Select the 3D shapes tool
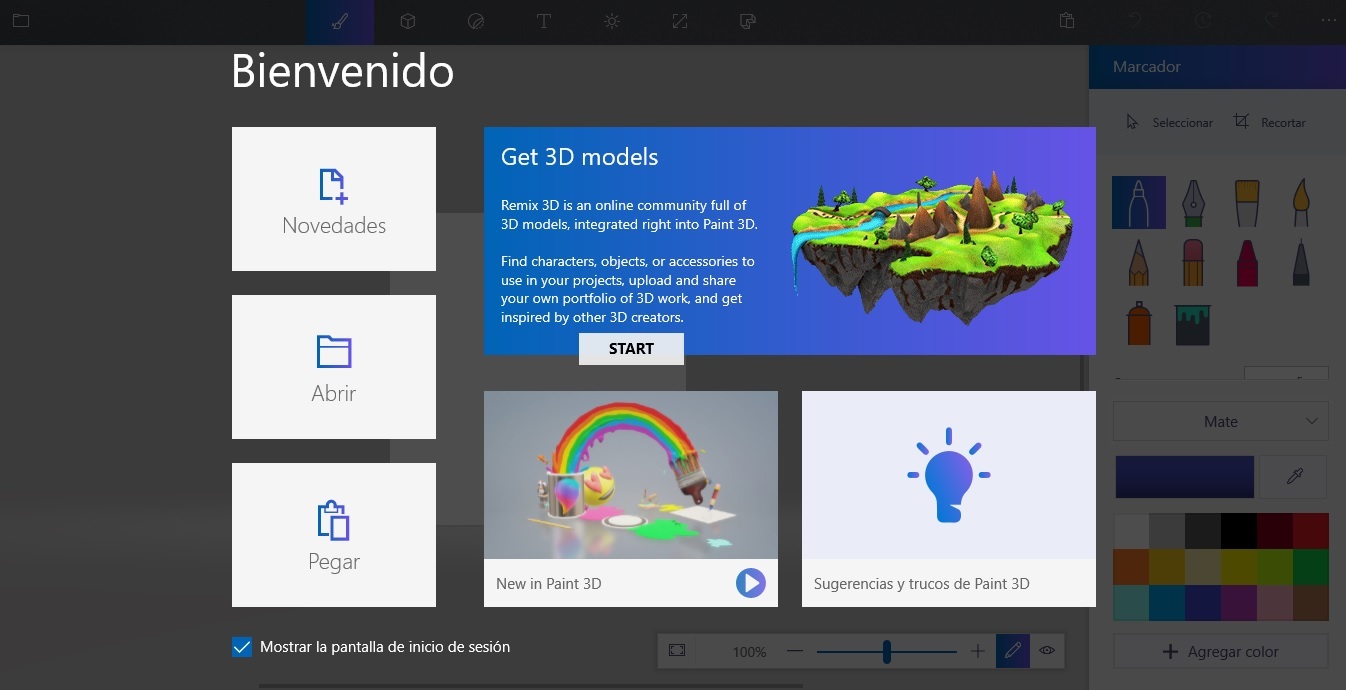1346x690 pixels. (408, 21)
